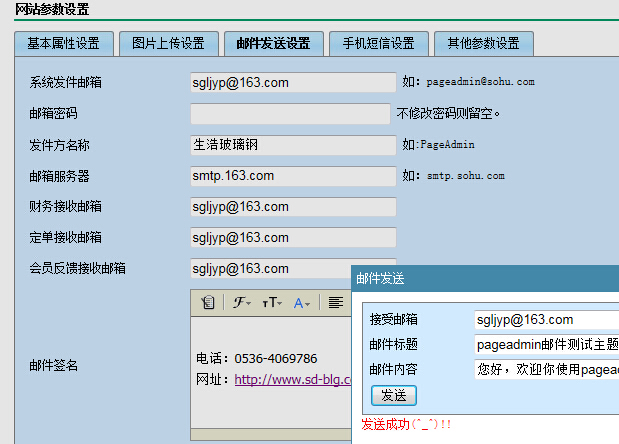Click the 系统发件邮箱 input field
The height and width of the screenshot is (444, 619).
[x=293, y=83]
